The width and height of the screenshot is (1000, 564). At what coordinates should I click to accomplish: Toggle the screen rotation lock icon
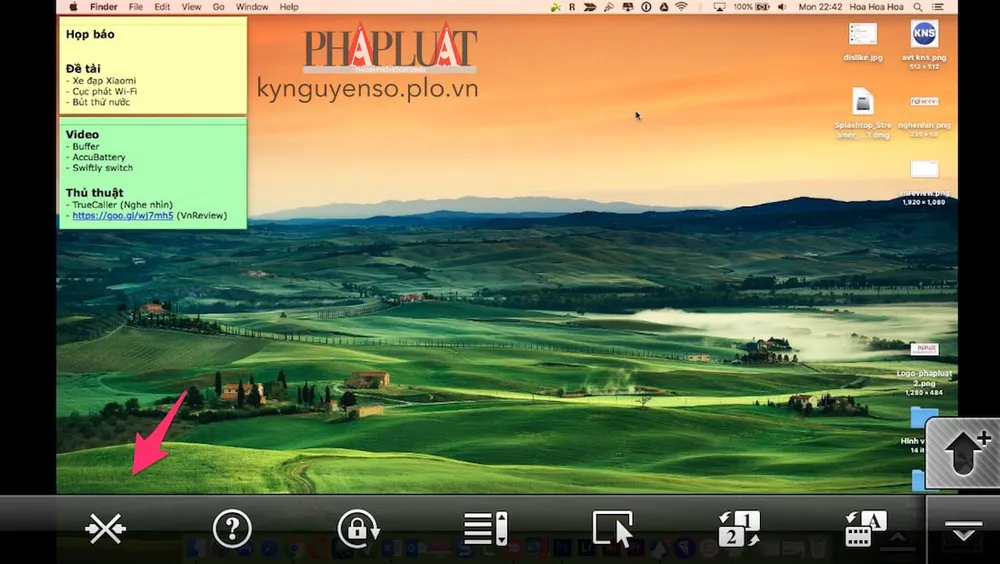point(358,528)
